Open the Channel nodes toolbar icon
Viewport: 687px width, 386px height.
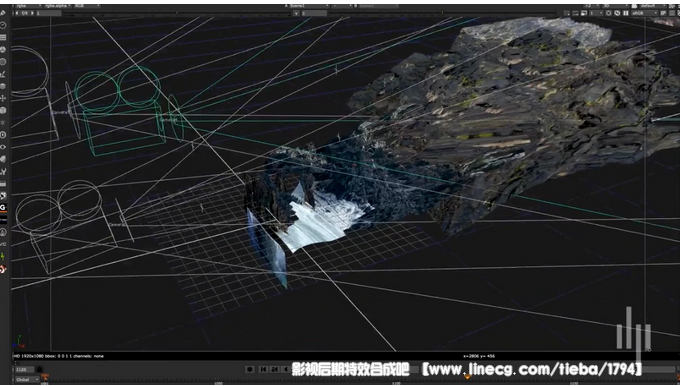point(3,38)
